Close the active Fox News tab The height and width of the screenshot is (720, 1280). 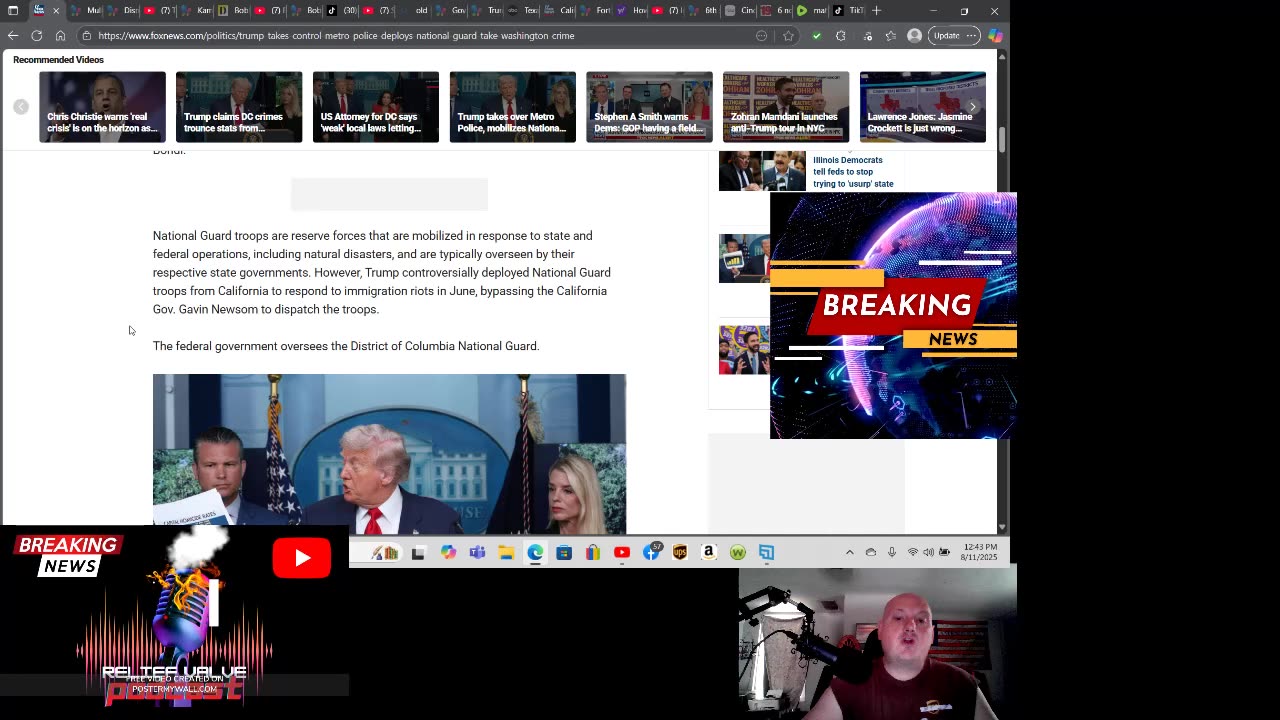pos(56,11)
